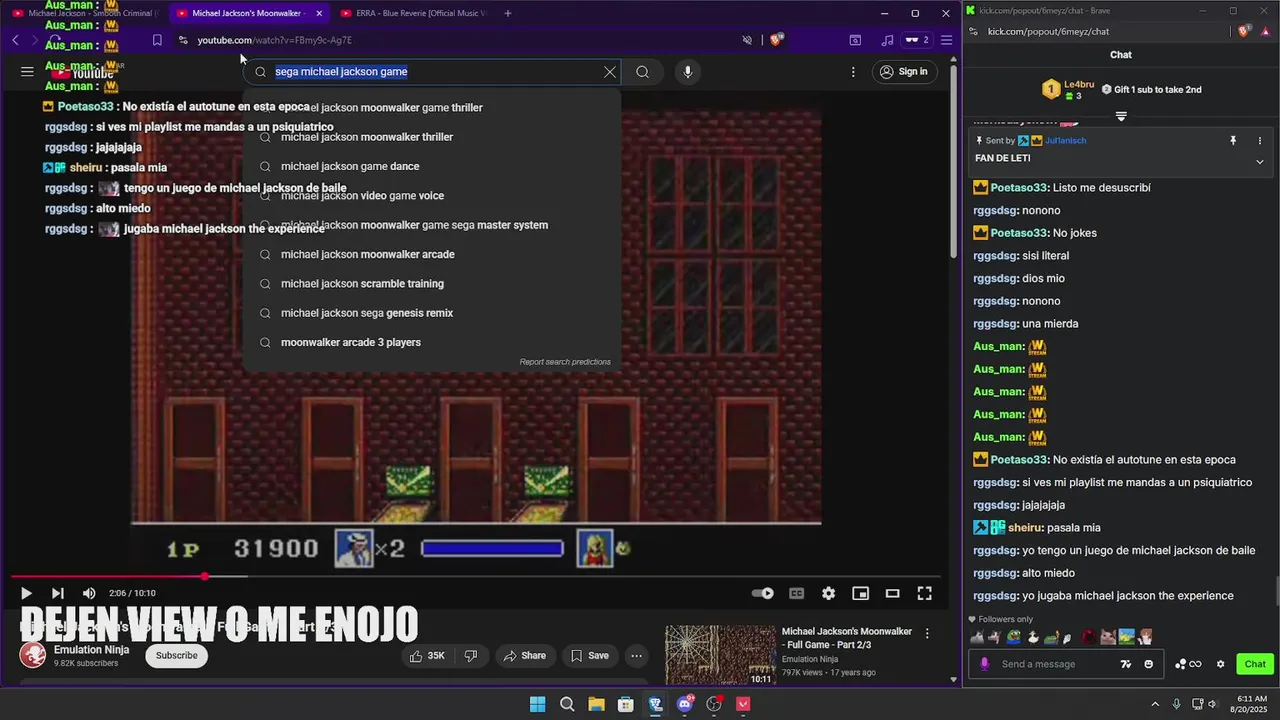The width and height of the screenshot is (1280, 720).
Task: Mute the YouTube player volume
Action: click(x=89, y=593)
